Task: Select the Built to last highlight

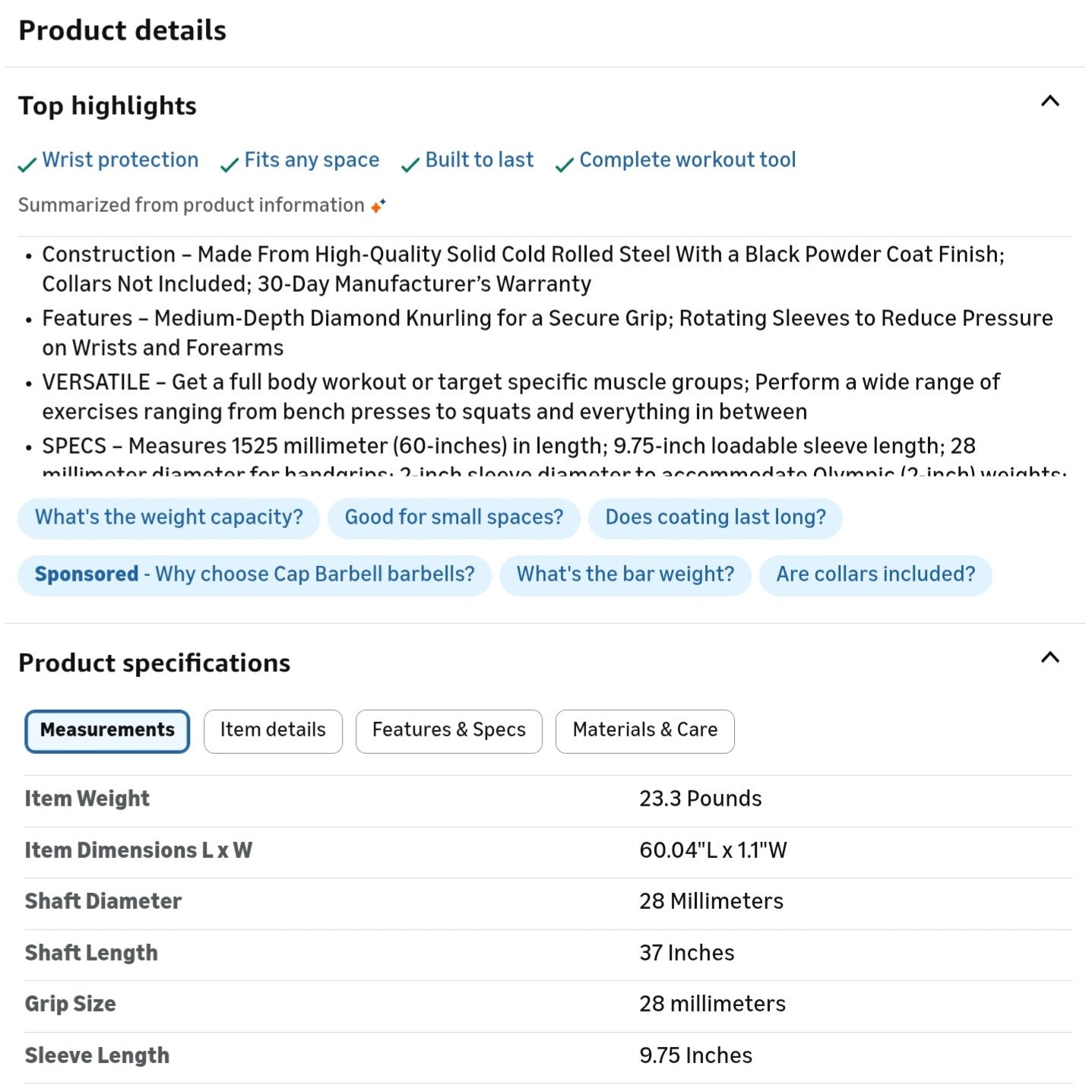Action: pyautogui.click(x=479, y=160)
